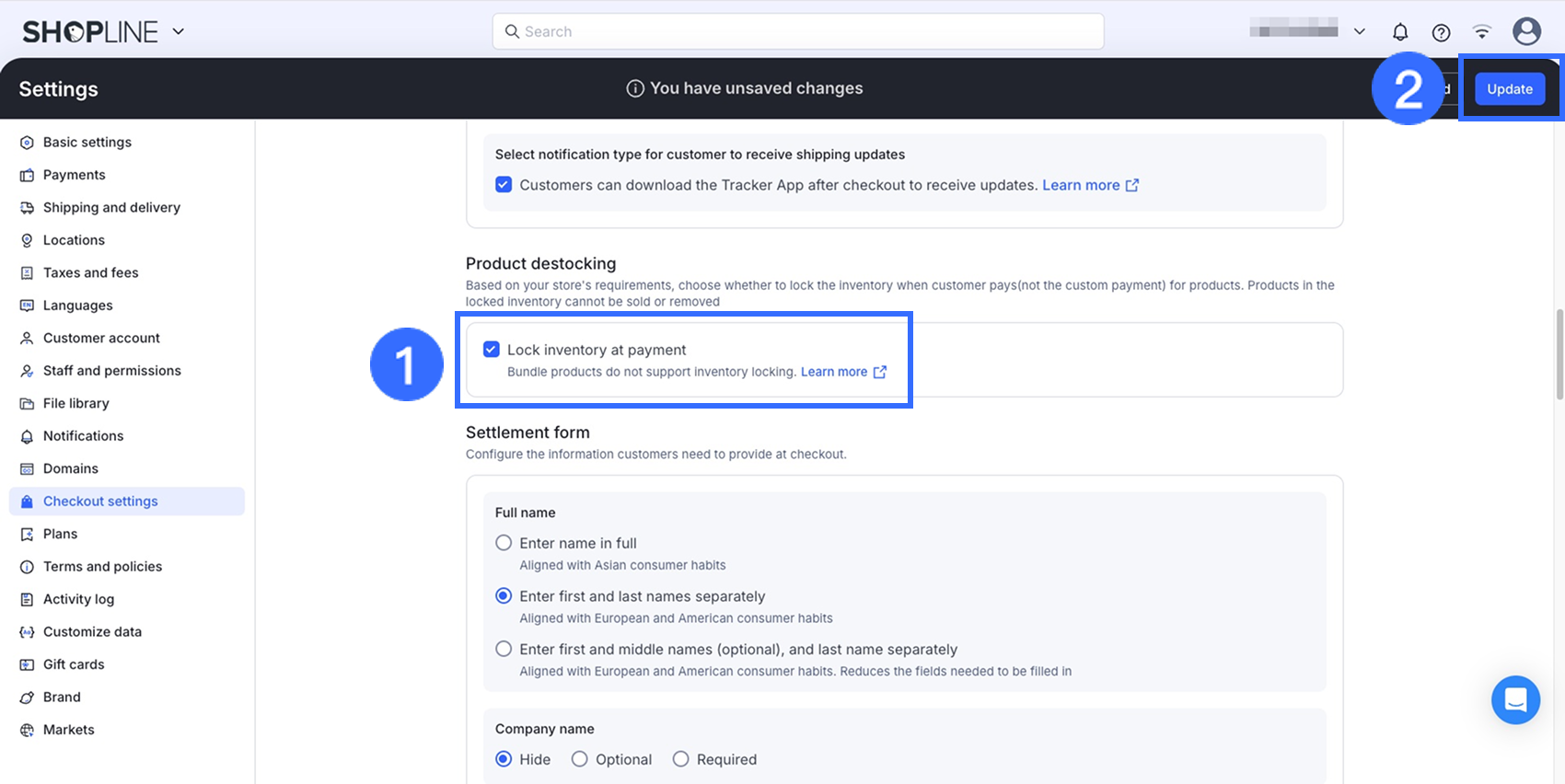Focus the Search input field
This screenshot has height=784, width=1565.
pyautogui.click(x=798, y=31)
